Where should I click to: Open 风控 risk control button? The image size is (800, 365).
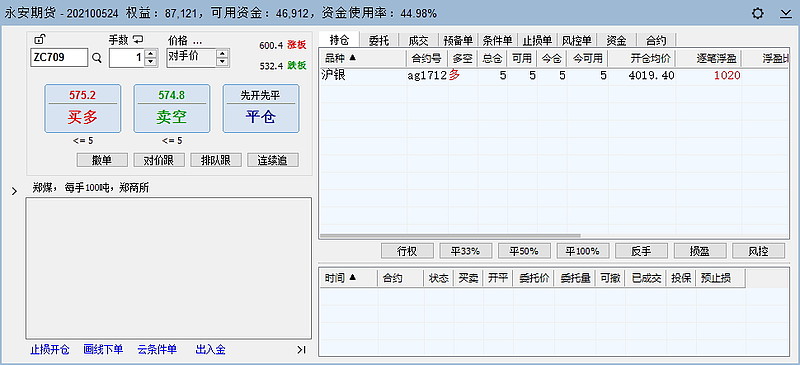[759, 251]
